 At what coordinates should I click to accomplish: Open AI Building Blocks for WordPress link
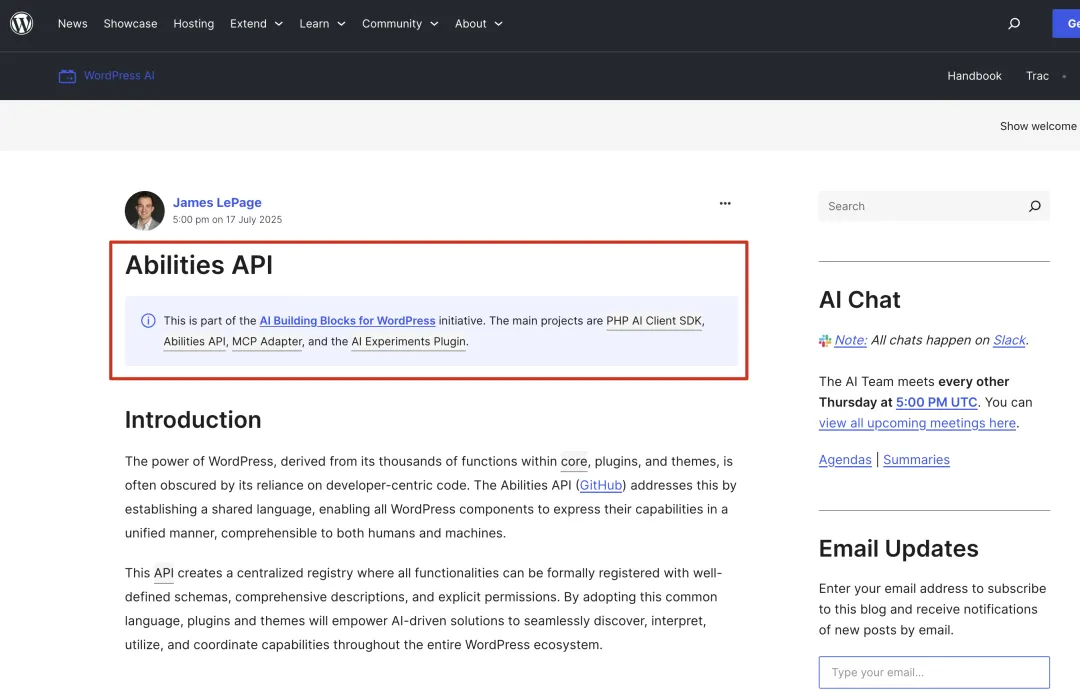pyautogui.click(x=347, y=321)
